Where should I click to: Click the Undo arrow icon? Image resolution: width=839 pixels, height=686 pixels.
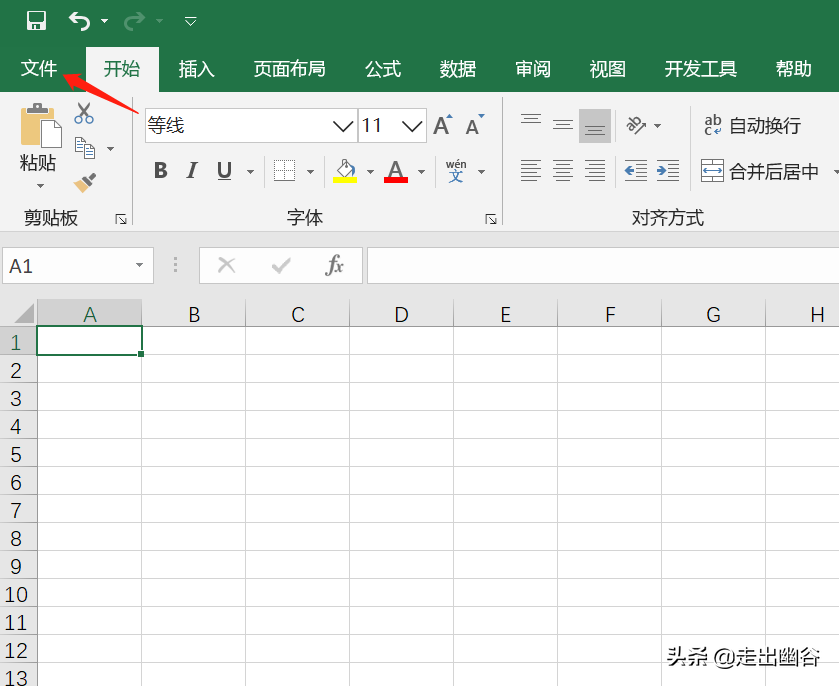click(79, 21)
